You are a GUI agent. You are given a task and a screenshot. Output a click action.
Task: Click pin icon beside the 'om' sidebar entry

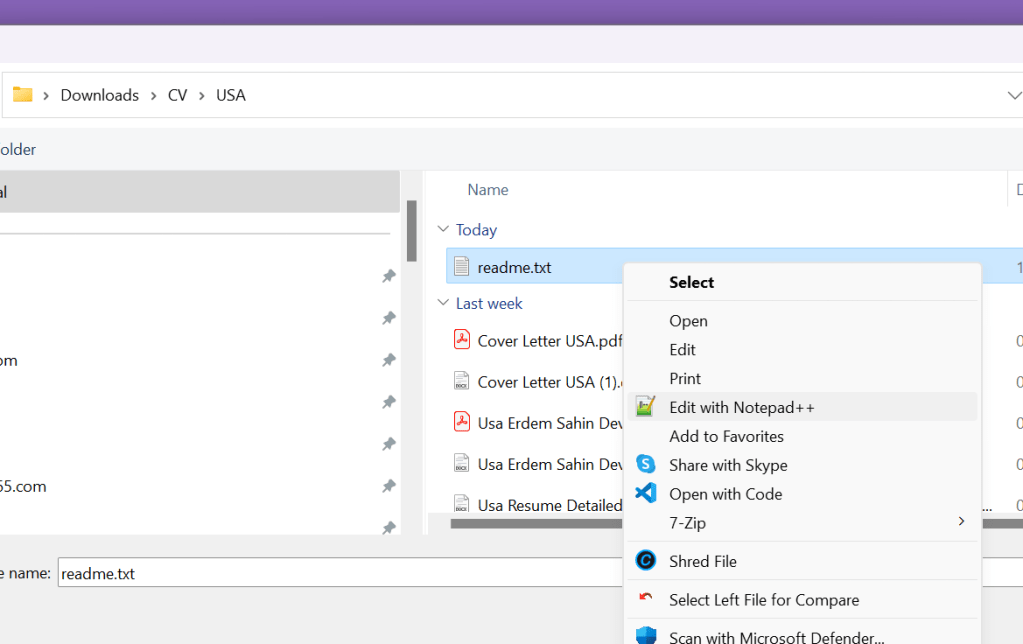(x=389, y=360)
